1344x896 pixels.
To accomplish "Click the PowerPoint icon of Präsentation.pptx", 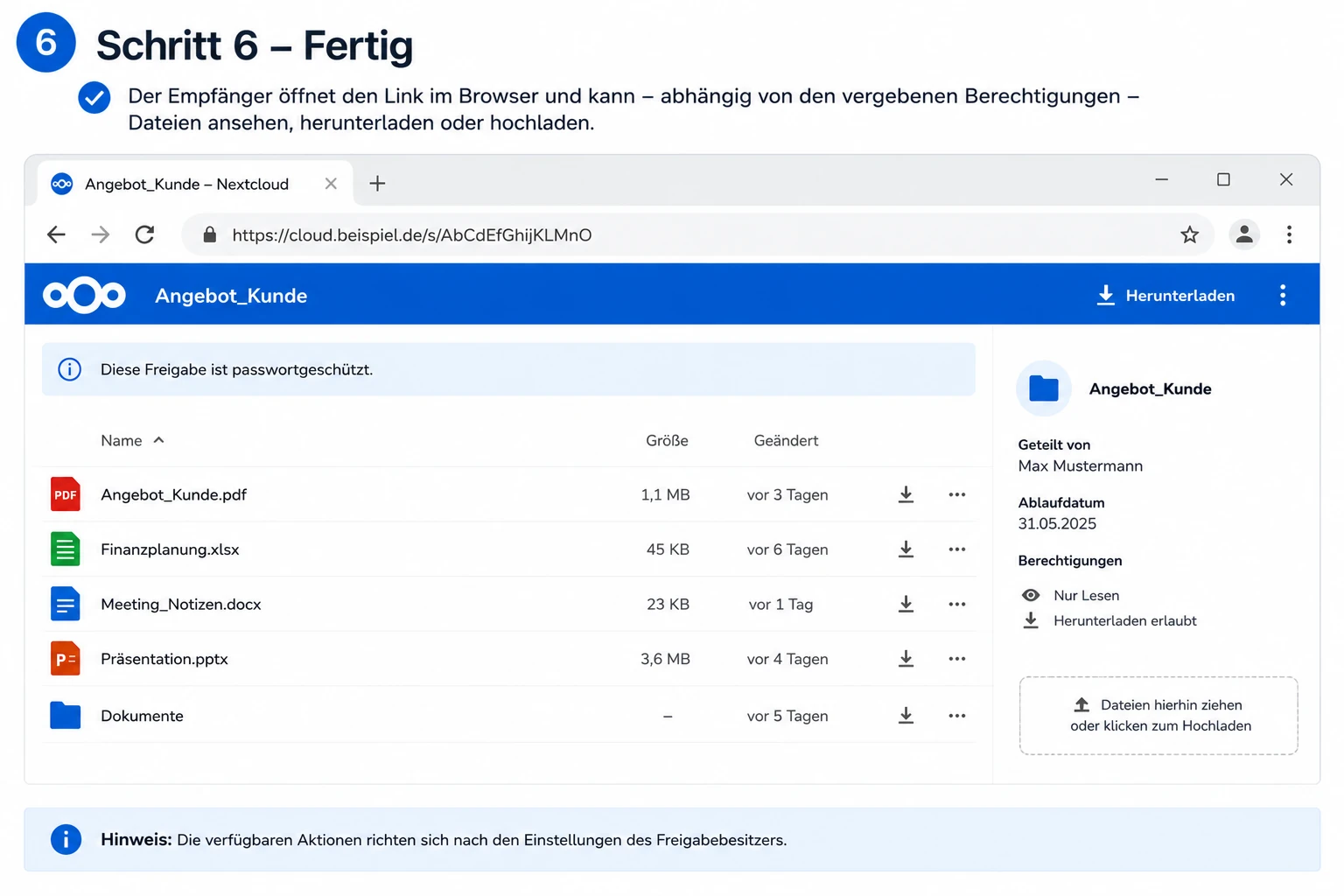I will (66, 659).
